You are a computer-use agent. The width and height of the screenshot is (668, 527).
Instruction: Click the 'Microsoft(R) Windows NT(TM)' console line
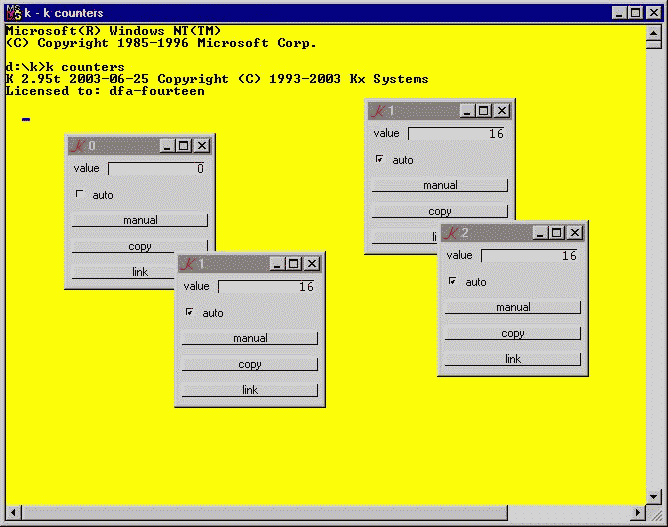113,31
